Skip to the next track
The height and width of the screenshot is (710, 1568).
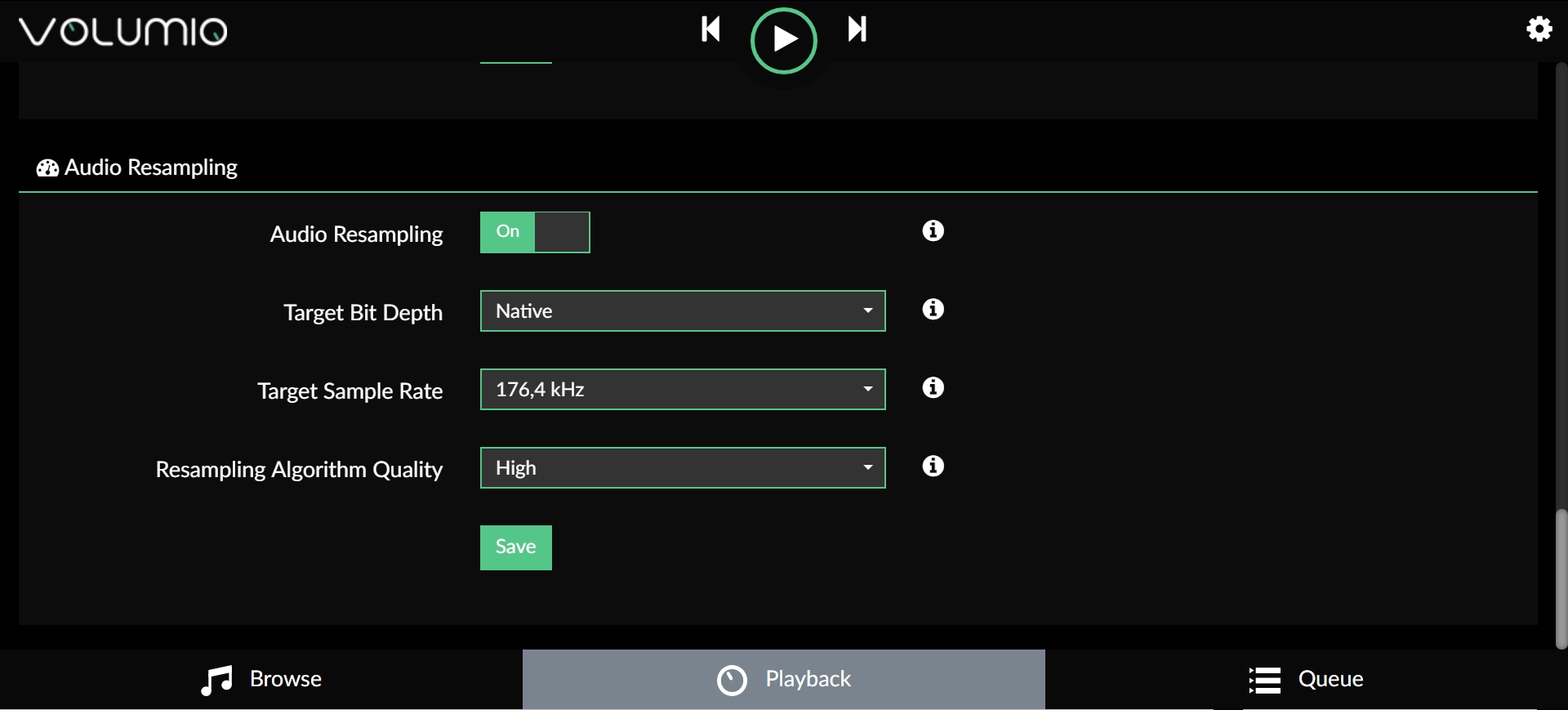pyautogui.click(x=857, y=29)
